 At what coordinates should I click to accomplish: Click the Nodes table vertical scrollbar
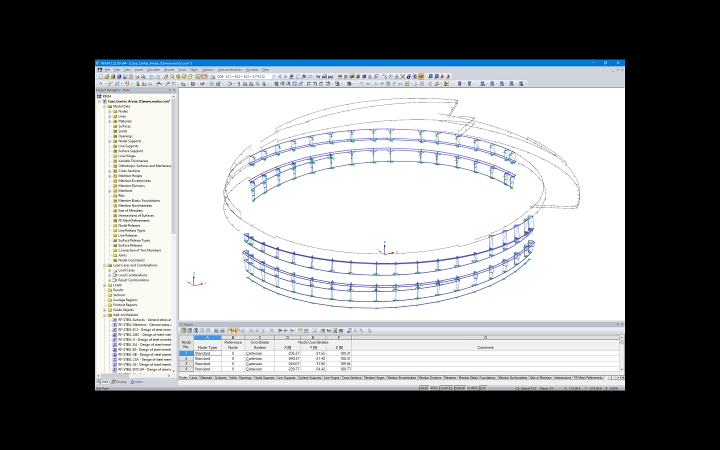pos(622,354)
